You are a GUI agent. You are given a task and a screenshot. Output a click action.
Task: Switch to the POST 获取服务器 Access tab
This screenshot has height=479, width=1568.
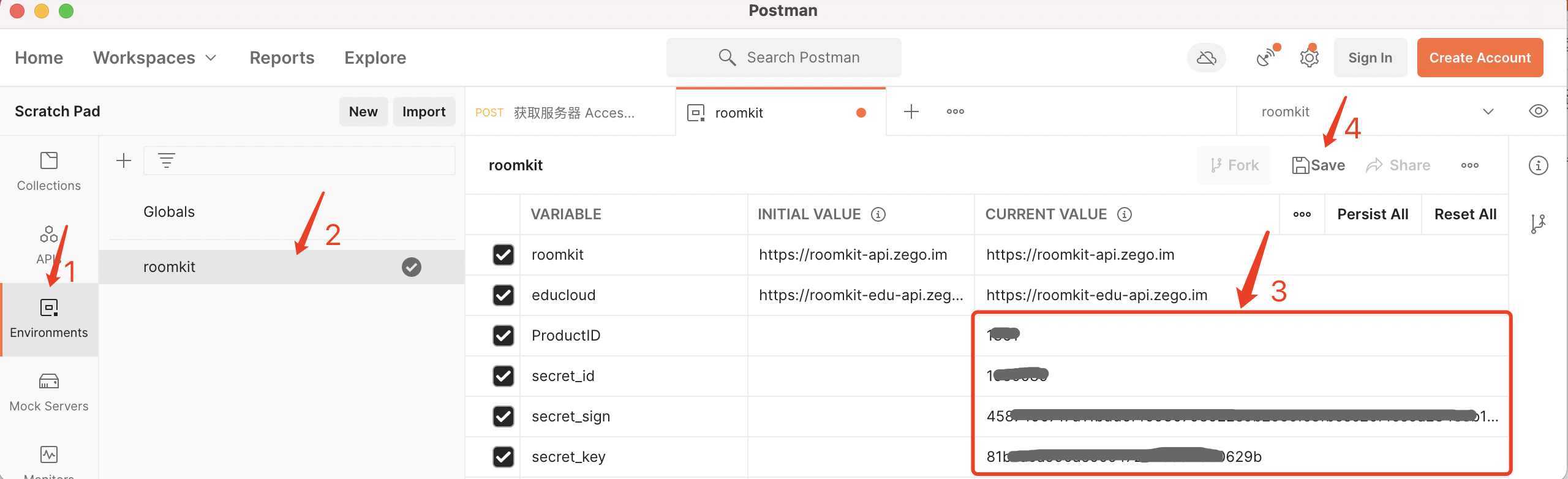(570, 113)
